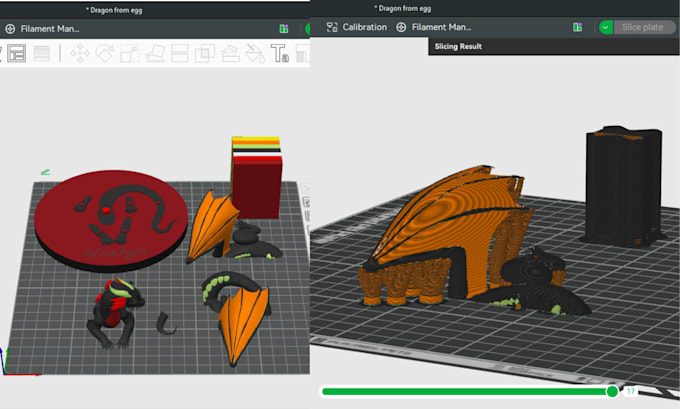Viewport: 680px width, 409px height.
Task: Select the Move tool in the left toolbar
Action: [80, 54]
